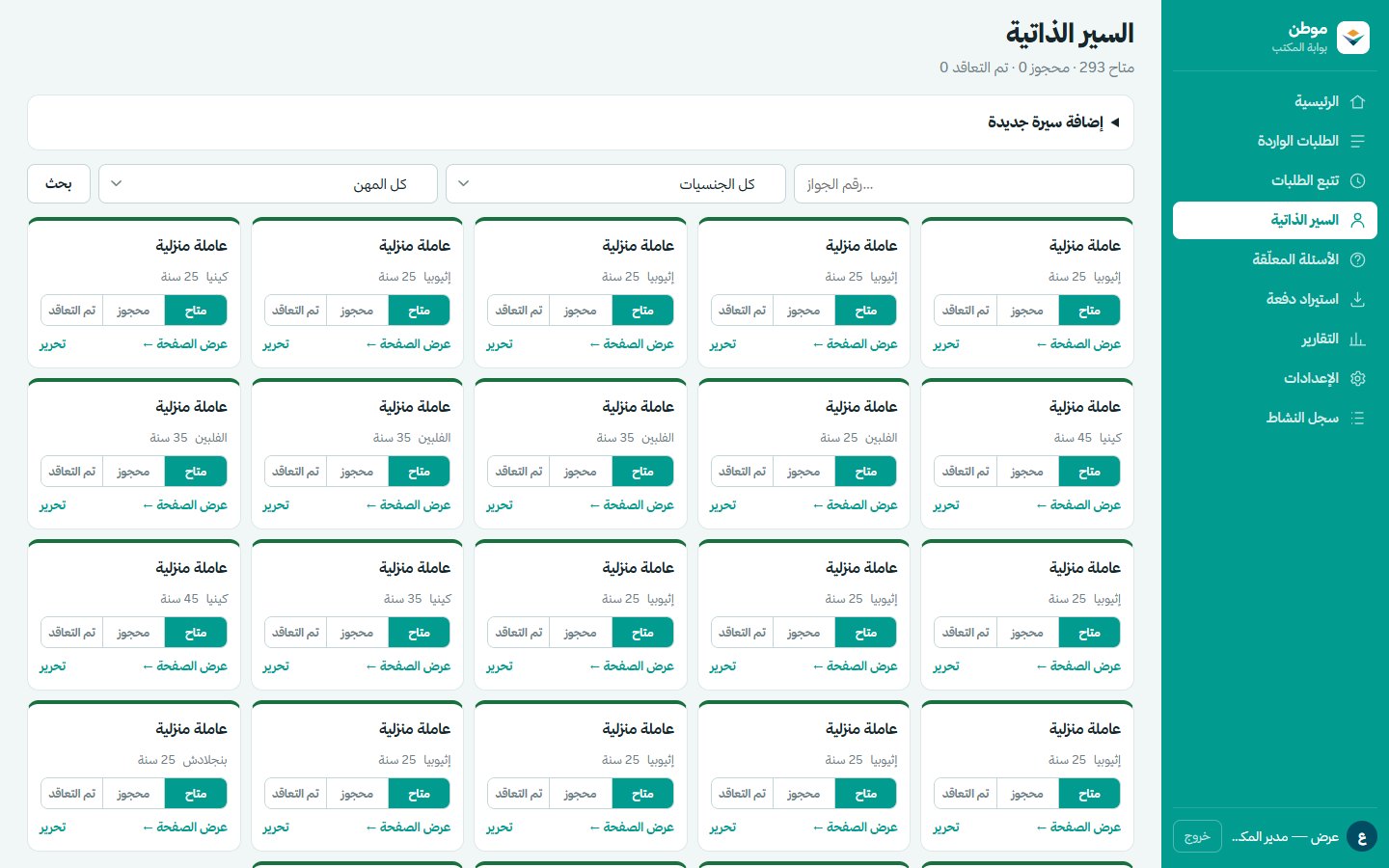Select متاح on the بنجلاديش 25 سنة card

coord(196,794)
